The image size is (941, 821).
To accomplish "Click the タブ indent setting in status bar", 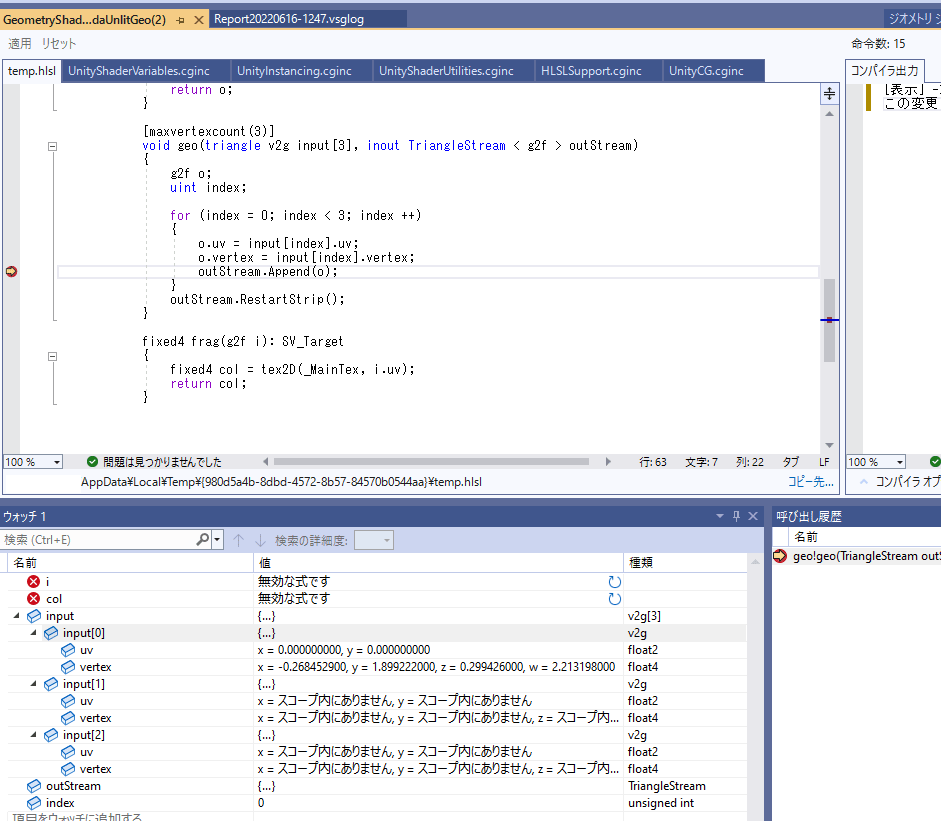I will point(791,462).
